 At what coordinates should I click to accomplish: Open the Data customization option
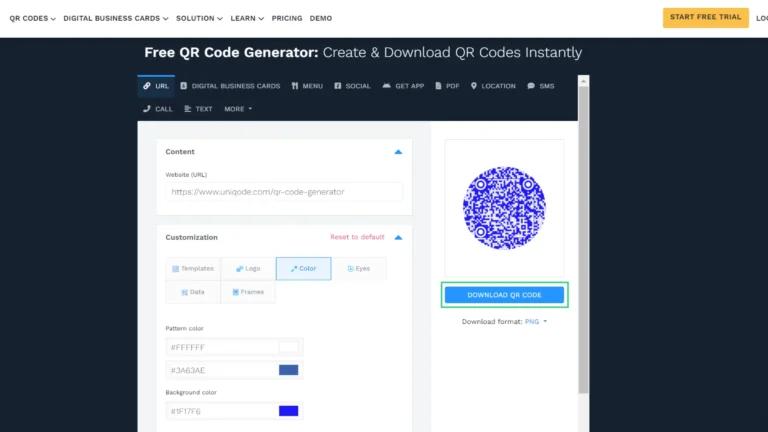click(193, 292)
